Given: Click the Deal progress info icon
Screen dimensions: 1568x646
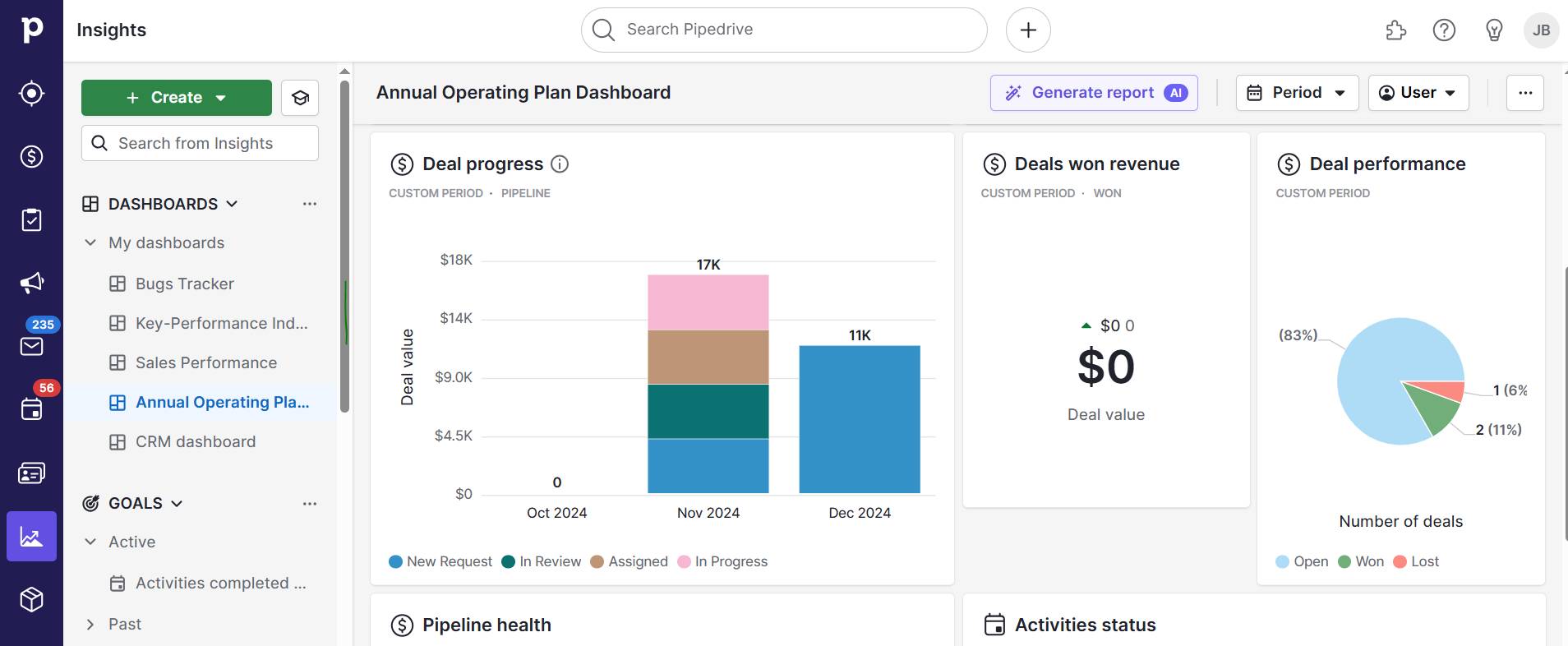Looking at the screenshot, I should coord(560,164).
